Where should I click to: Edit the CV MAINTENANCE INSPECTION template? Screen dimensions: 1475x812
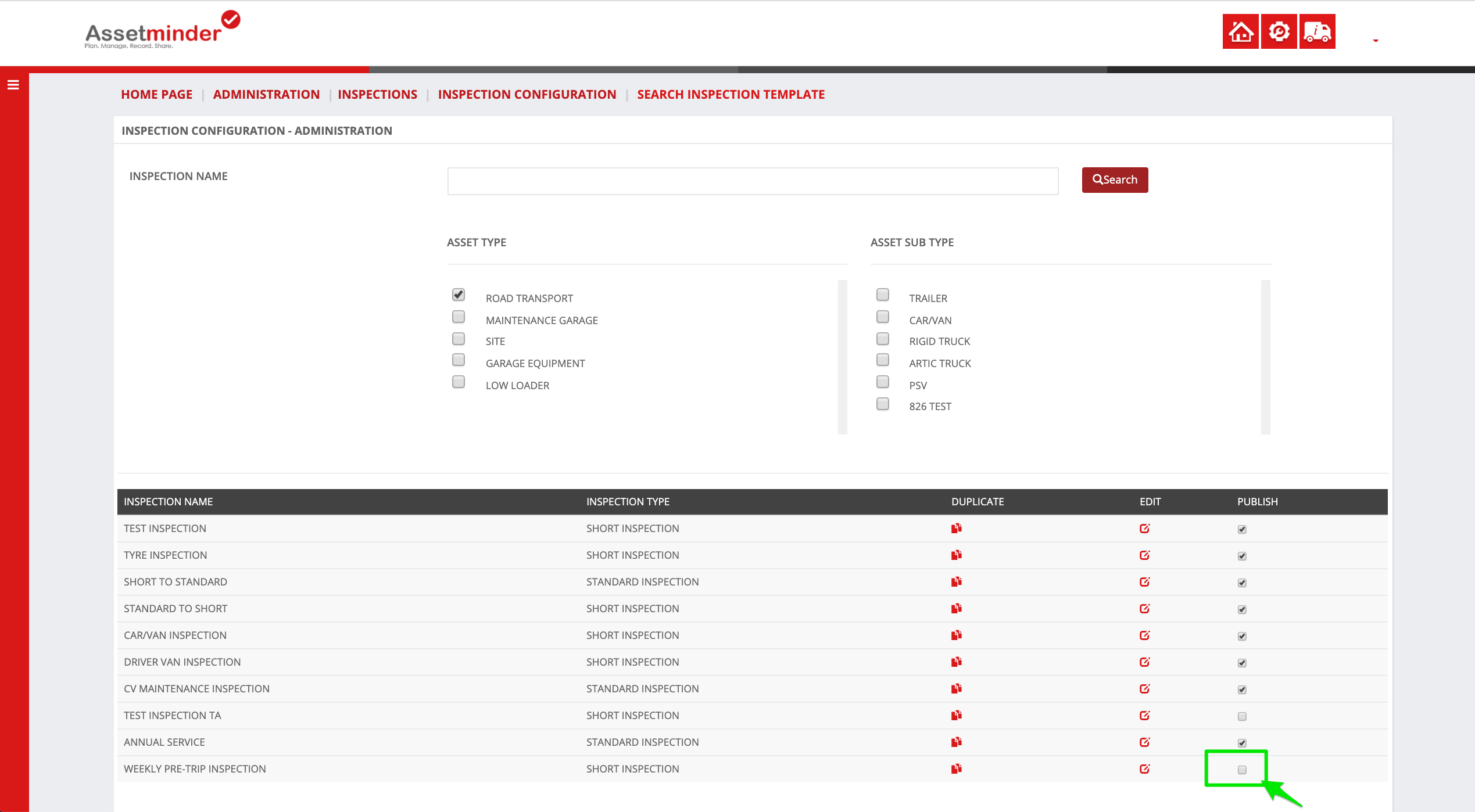click(1145, 688)
